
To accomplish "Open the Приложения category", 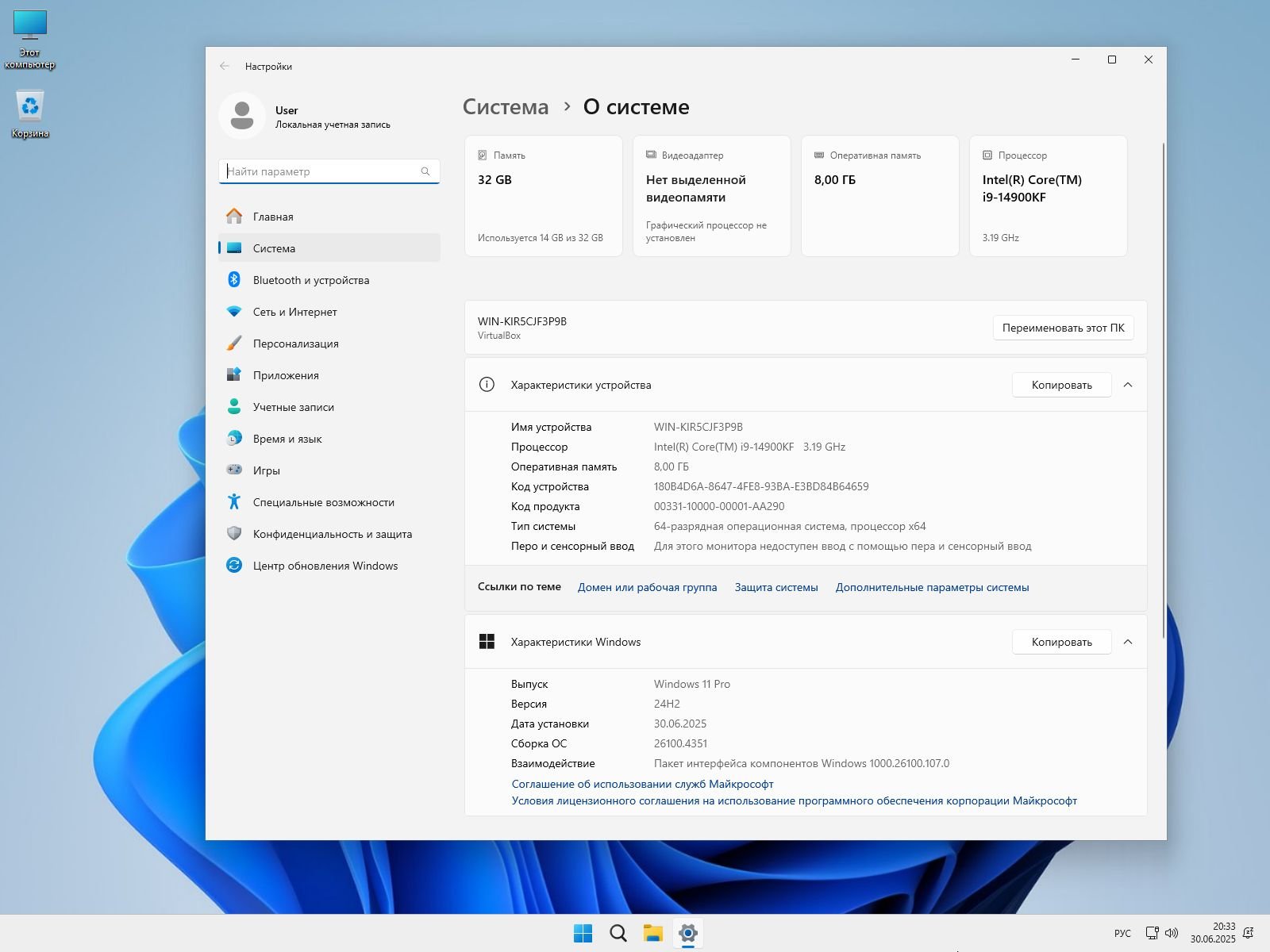I will click(x=329, y=375).
